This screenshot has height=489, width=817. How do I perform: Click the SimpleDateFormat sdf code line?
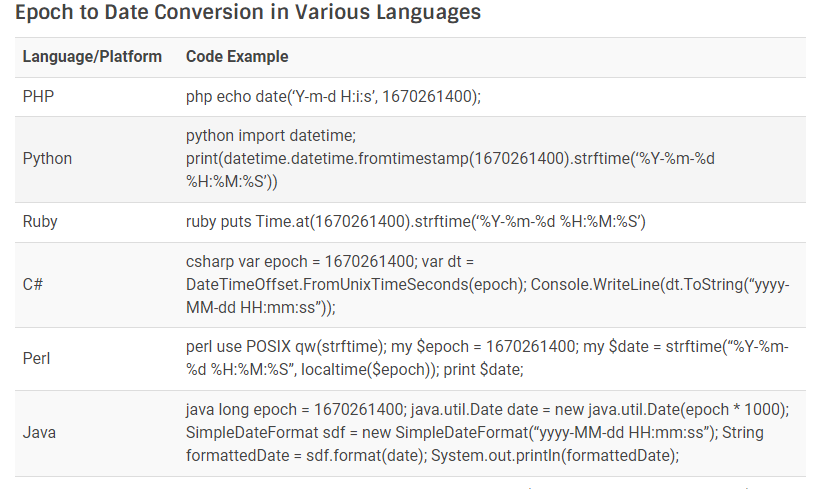tap(475, 433)
